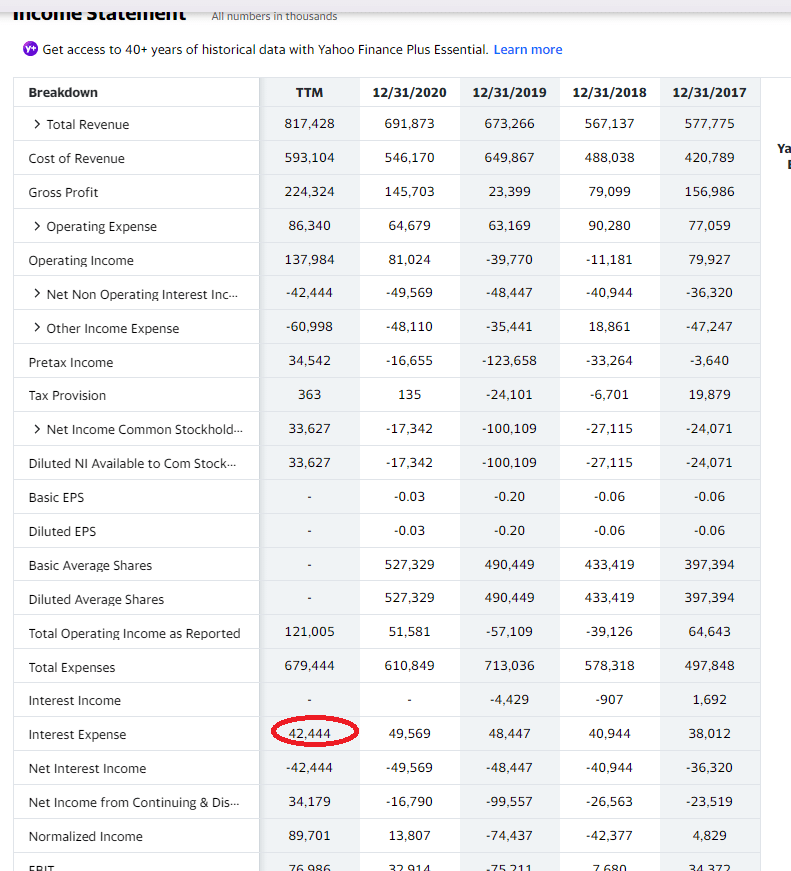
Task: Select the Gross Profit row label
Action: [63, 193]
